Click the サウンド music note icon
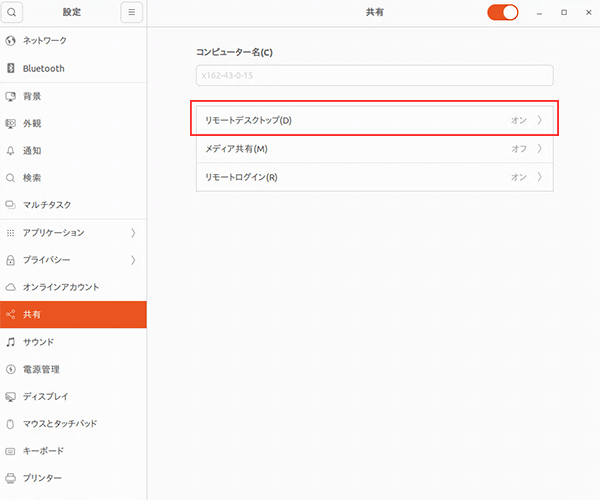Image resolution: width=600 pixels, height=500 pixels. pos(11,341)
